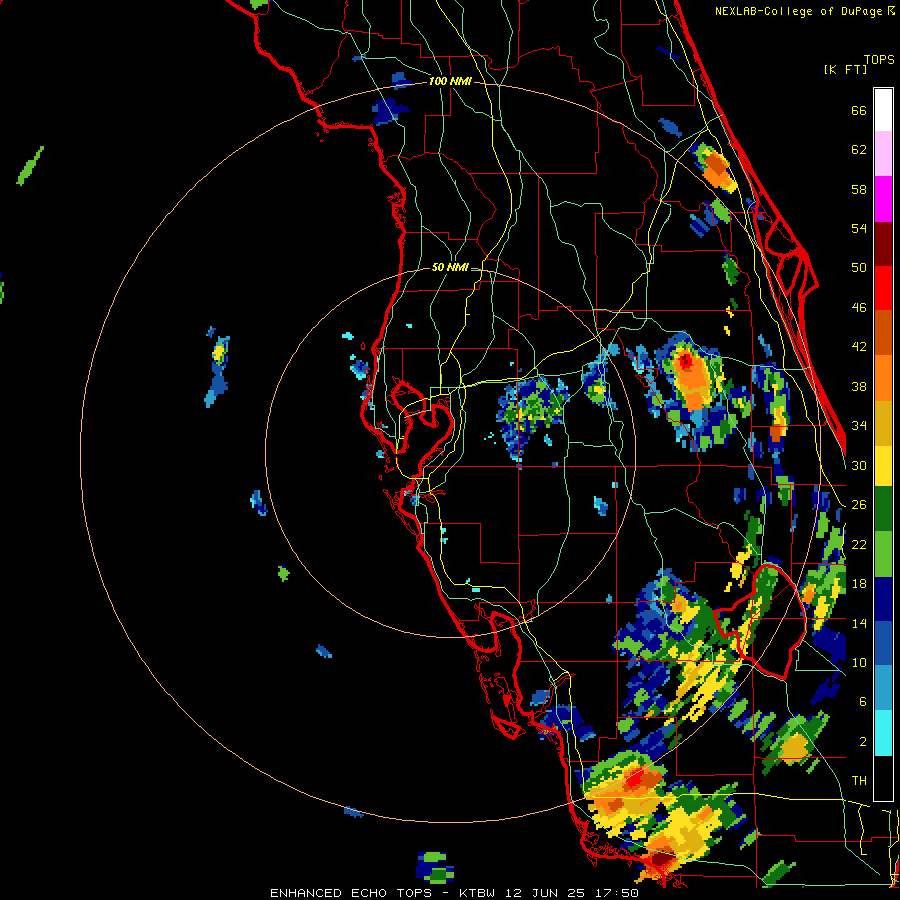
Task: Click the "2" scale value
Action: [863, 742]
